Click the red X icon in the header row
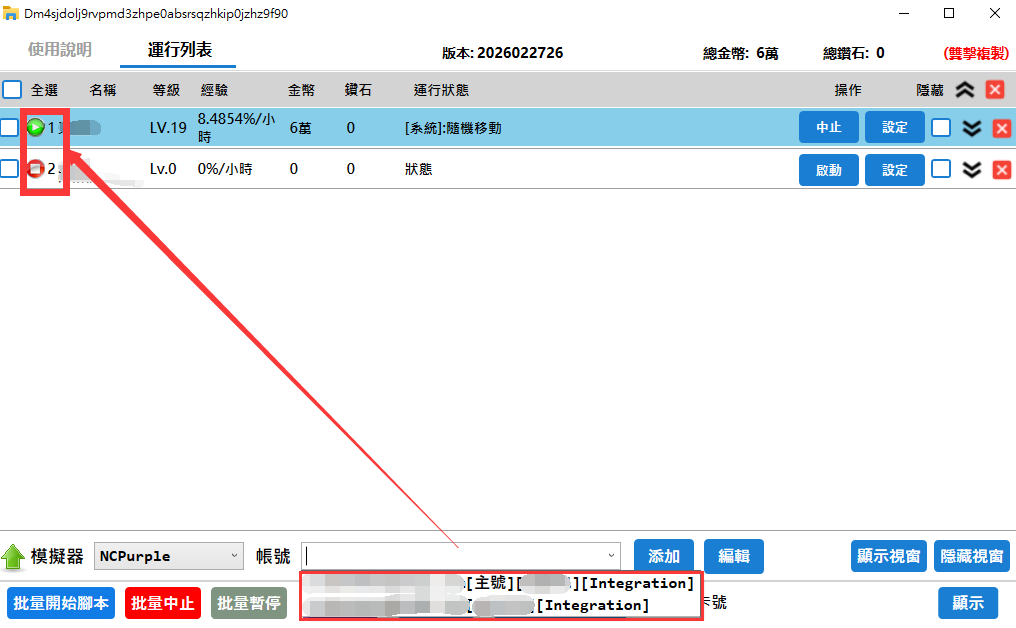Viewport: 1016px width, 628px height. [x=995, y=89]
